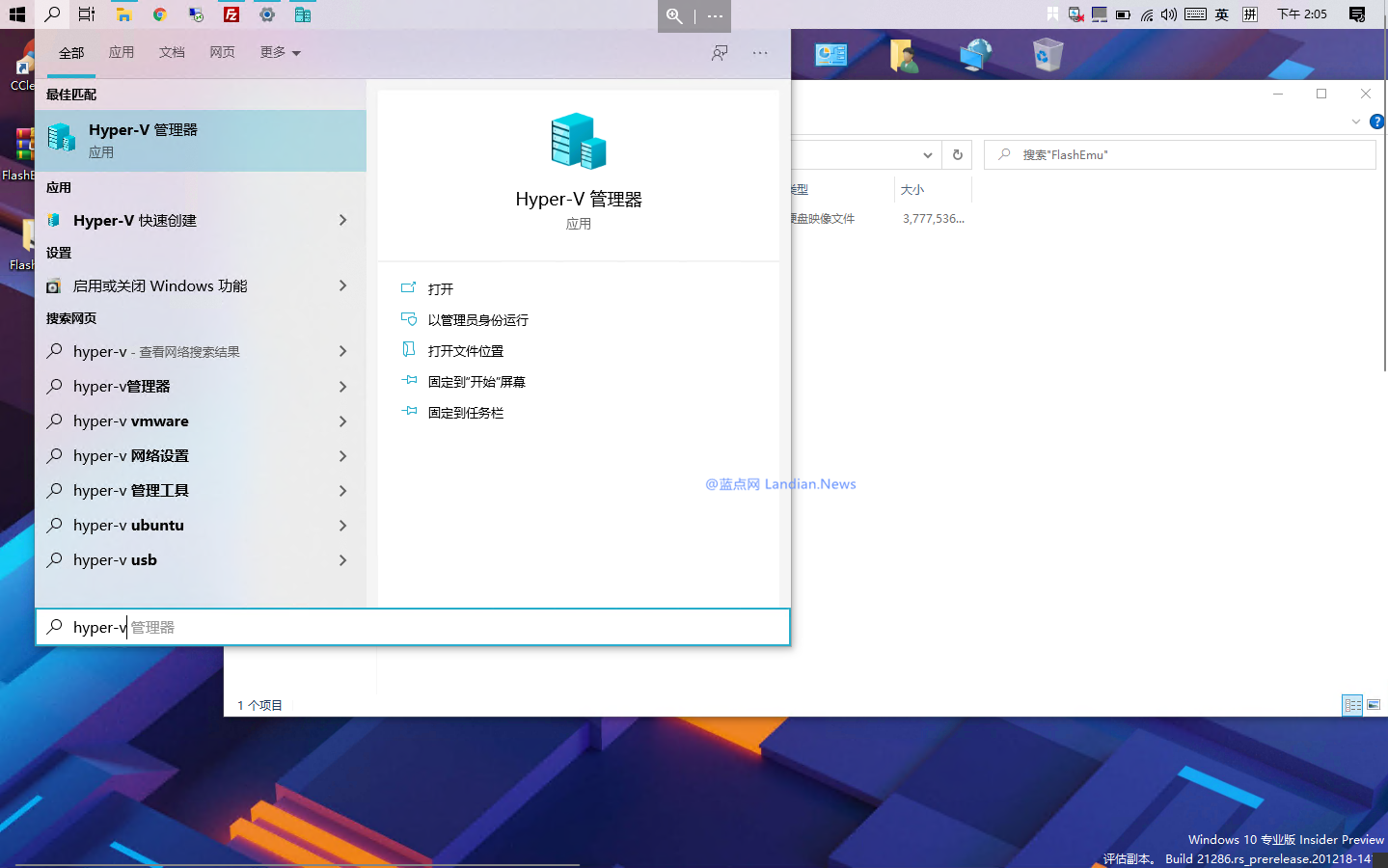Expand the arrow for hyper-v 管理工具 suggestion
The height and width of the screenshot is (868, 1388).
coord(342,491)
